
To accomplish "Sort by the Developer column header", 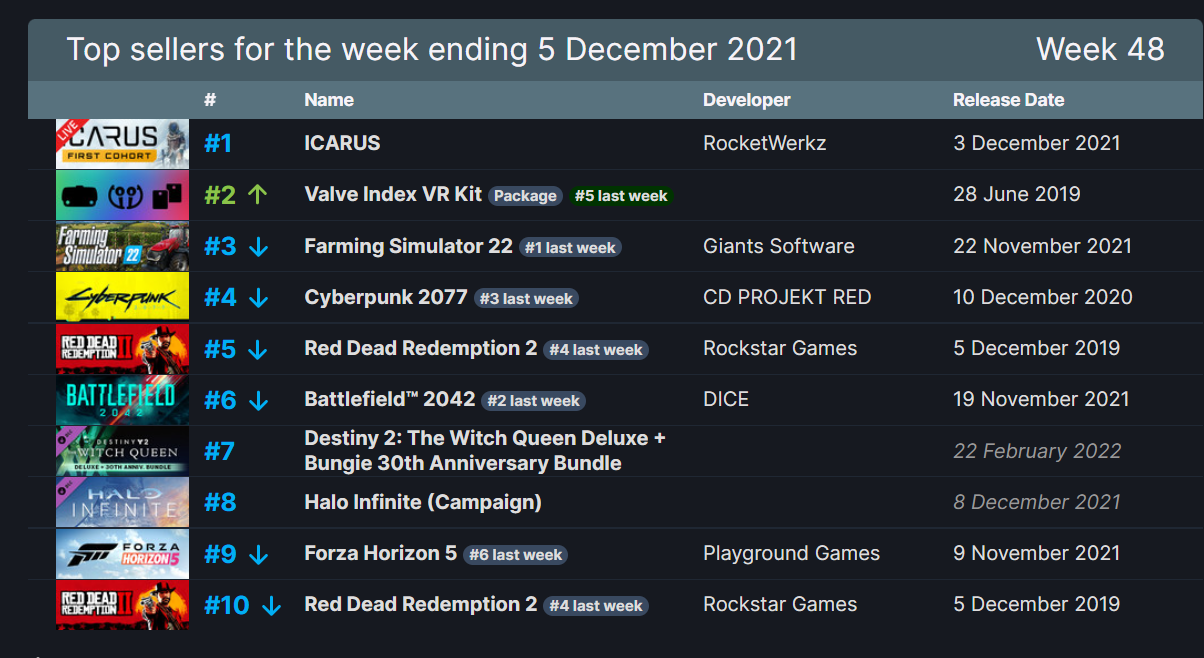I will tap(746, 100).
